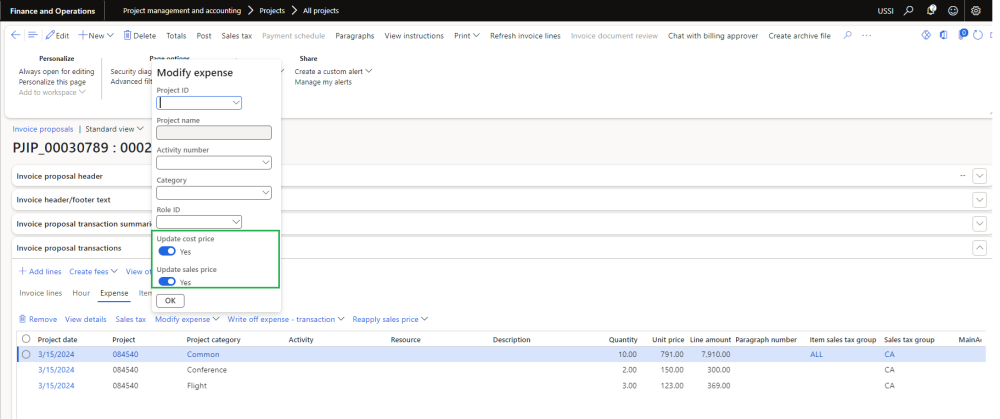Click the action bar search magnifier
This screenshot has width=1000, height=419.
tap(848, 36)
